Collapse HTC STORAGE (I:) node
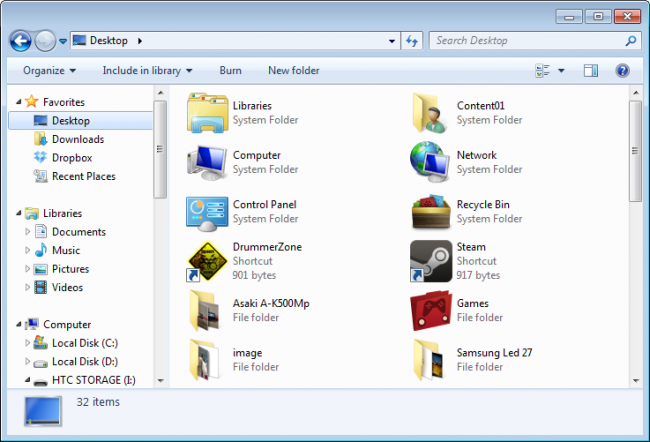Image resolution: width=650 pixels, height=442 pixels. [27, 379]
